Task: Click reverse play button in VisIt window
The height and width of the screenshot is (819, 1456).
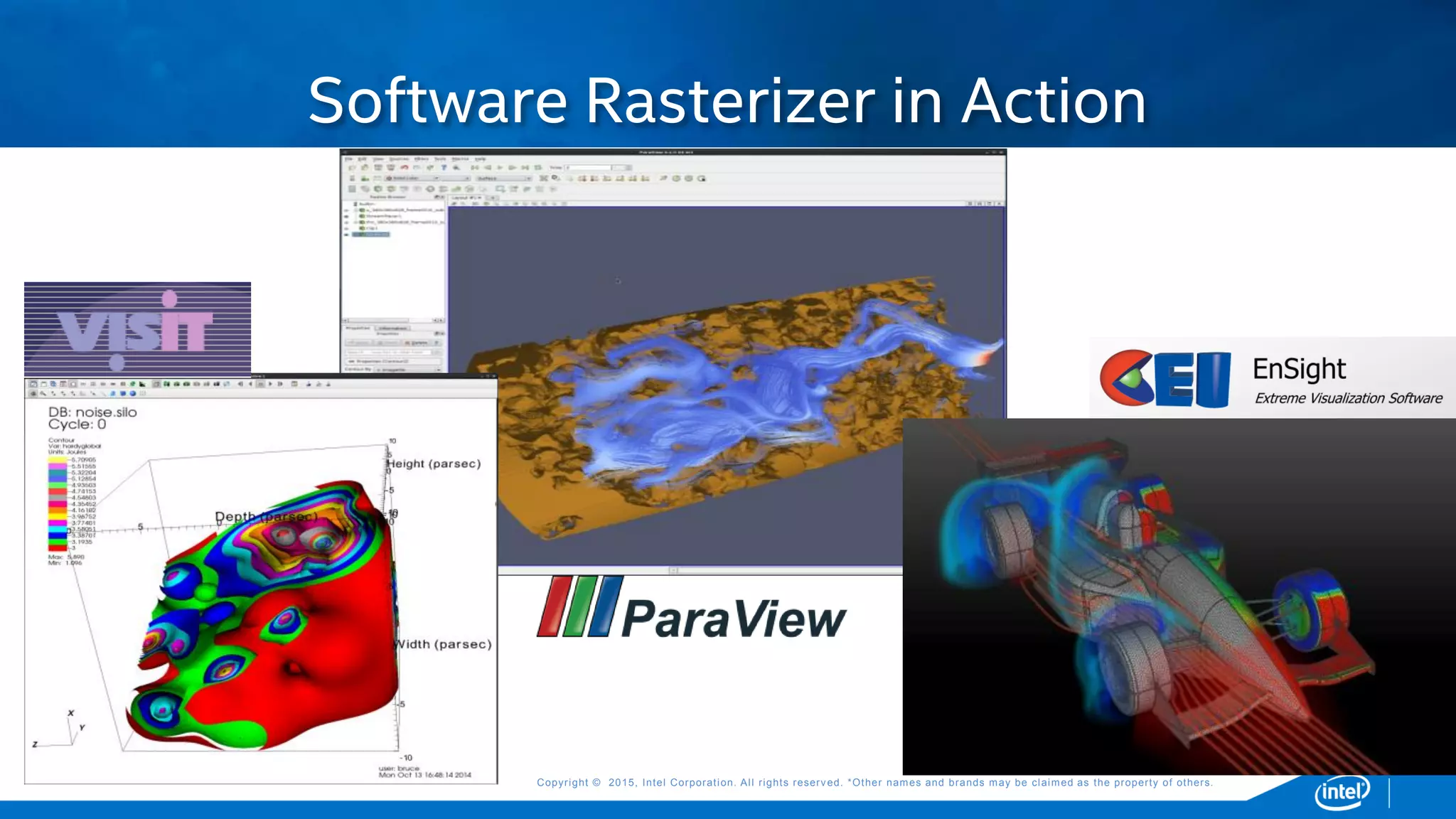Action: 250,384
